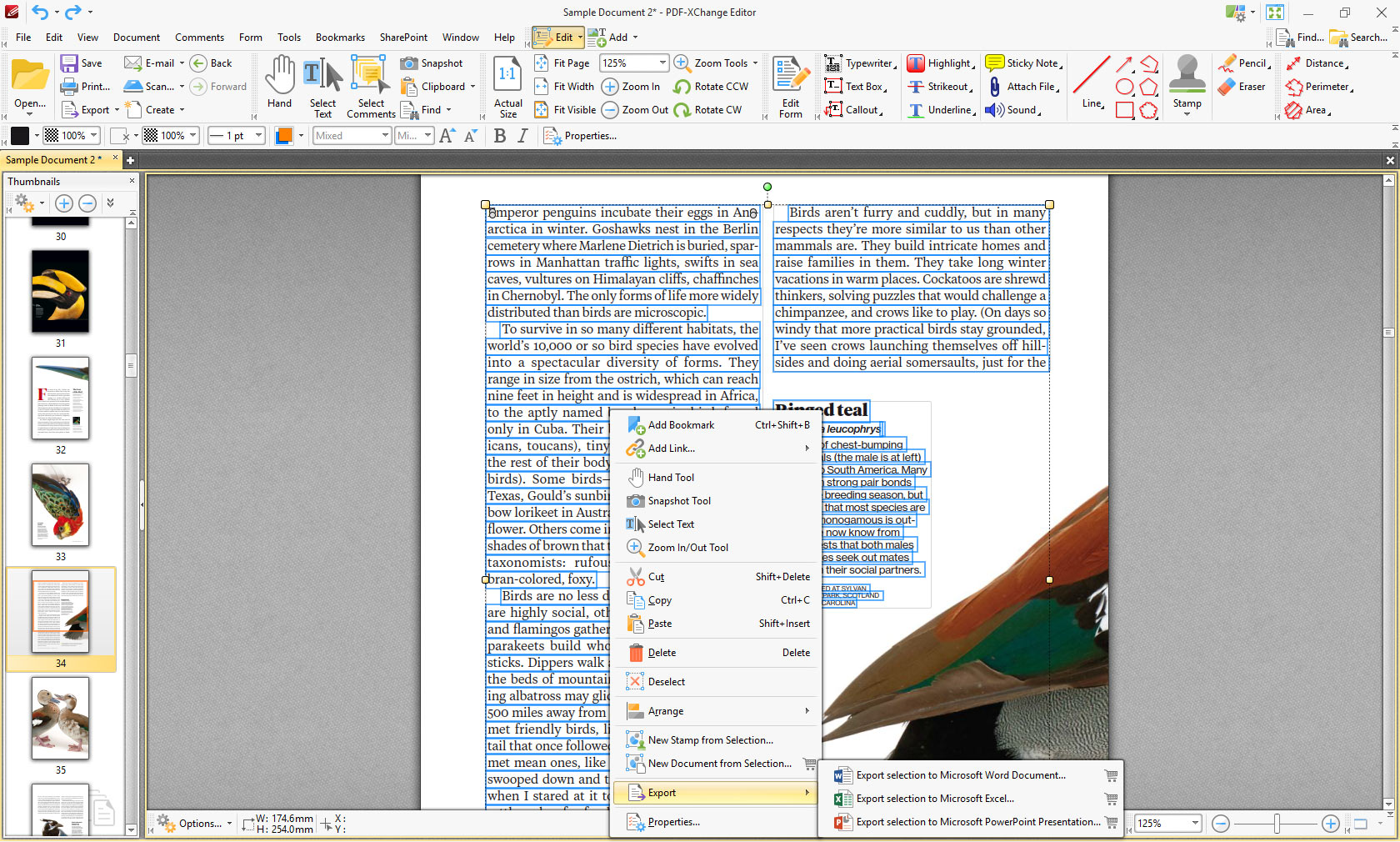Select the page 33 thumbnail
This screenshot has height=842, width=1400.
[x=60, y=505]
